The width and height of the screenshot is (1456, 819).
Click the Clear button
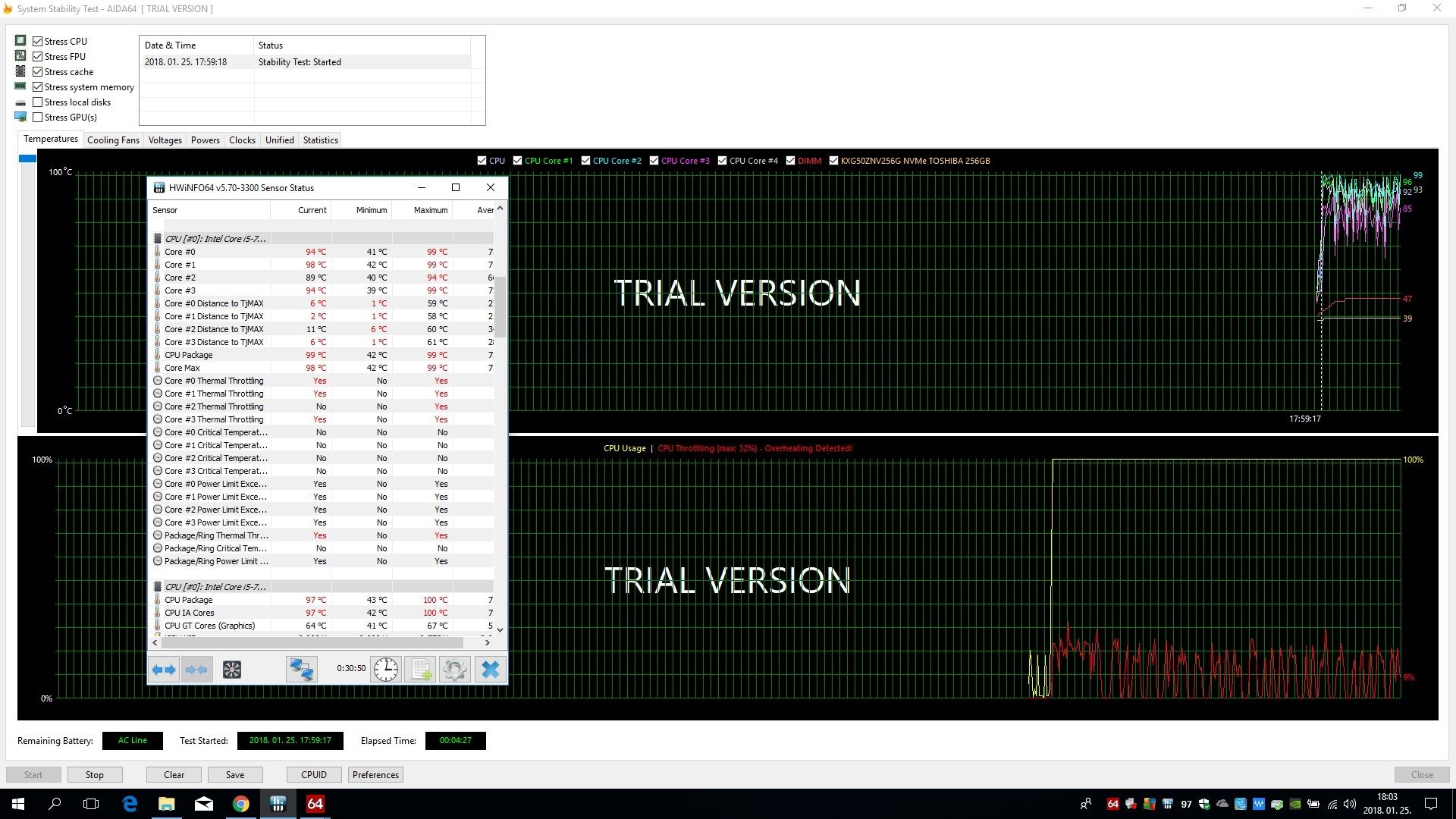[x=174, y=775]
